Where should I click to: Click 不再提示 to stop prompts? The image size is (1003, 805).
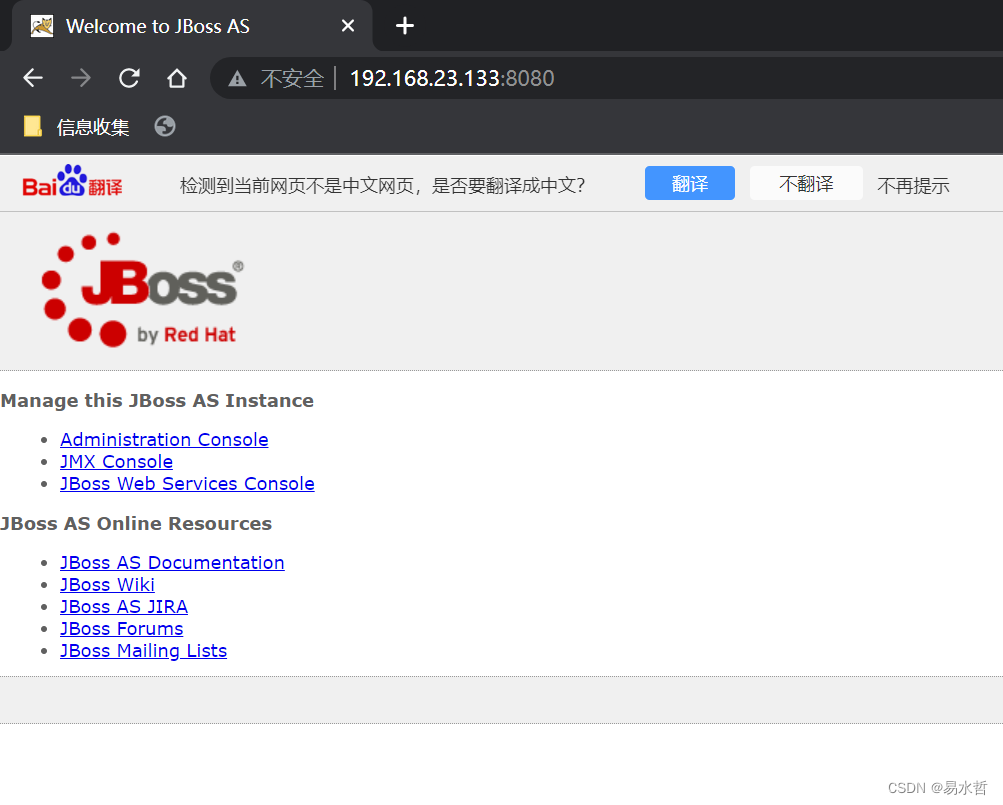pyautogui.click(x=913, y=186)
